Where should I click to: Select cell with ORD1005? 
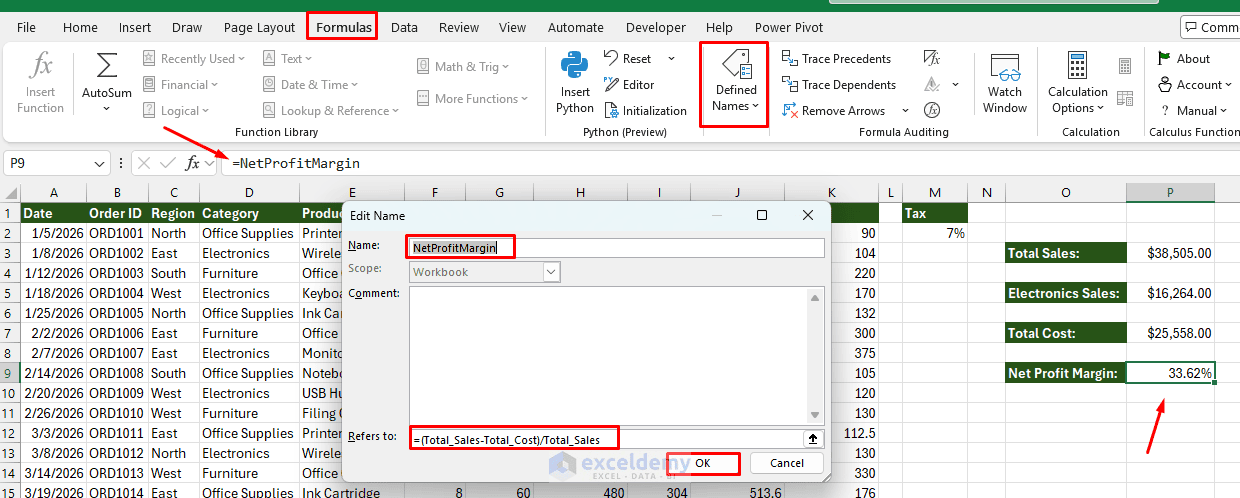tap(117, 313)
